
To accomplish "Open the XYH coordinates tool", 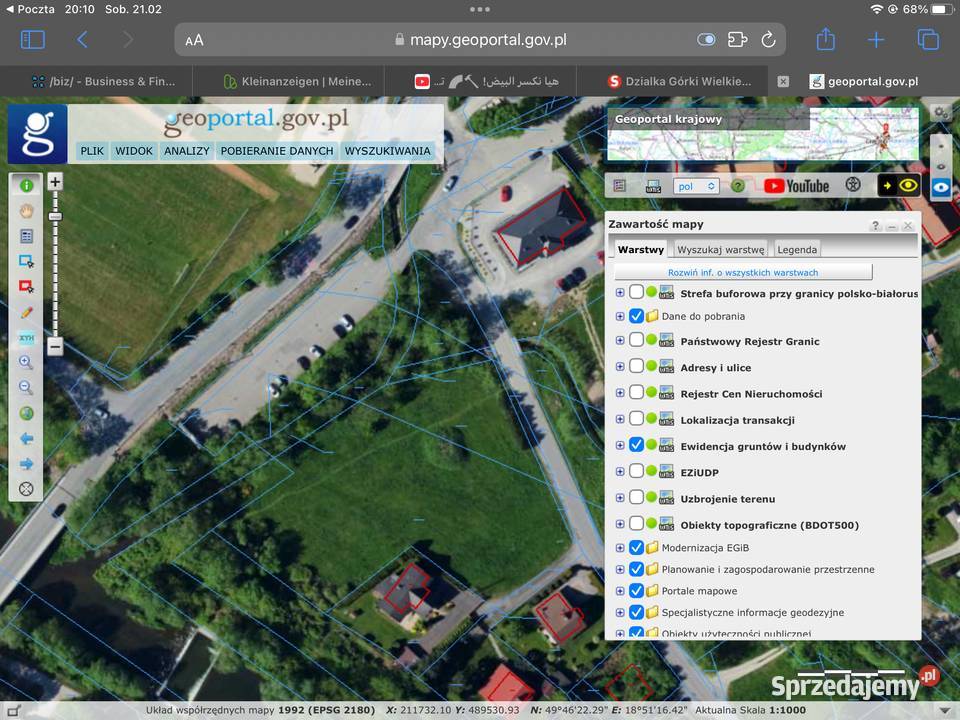I will 26,338.
